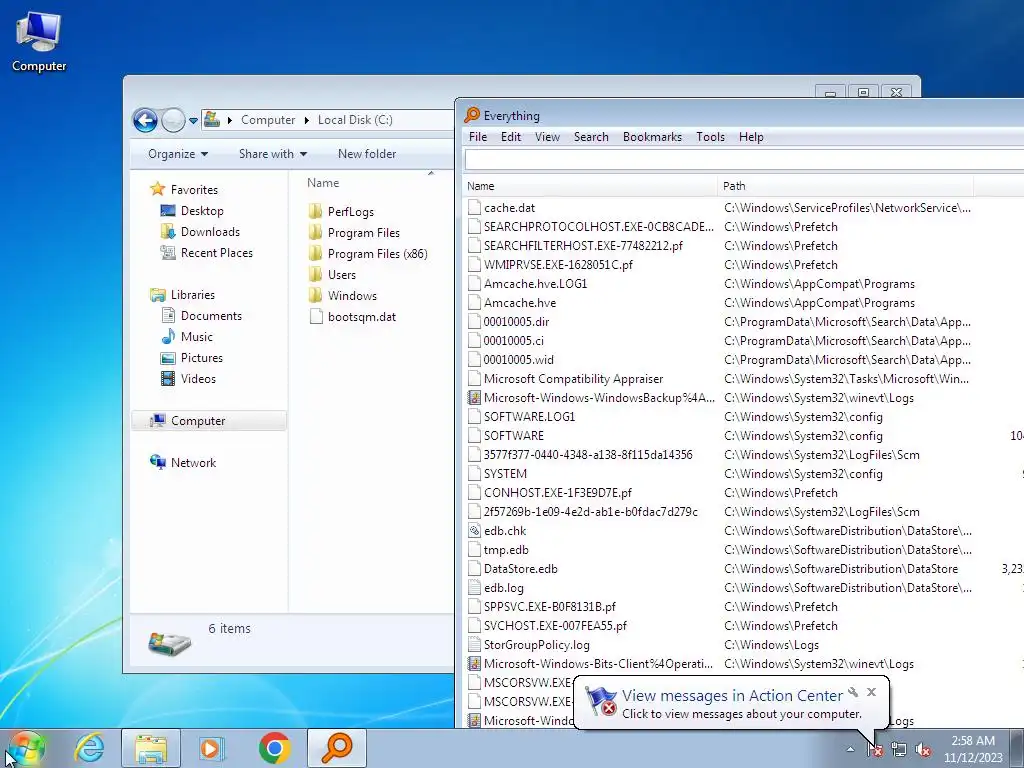Expand the arrow before Computer in breadcrumb
The image size is (1024, 768).
[230, 120]
